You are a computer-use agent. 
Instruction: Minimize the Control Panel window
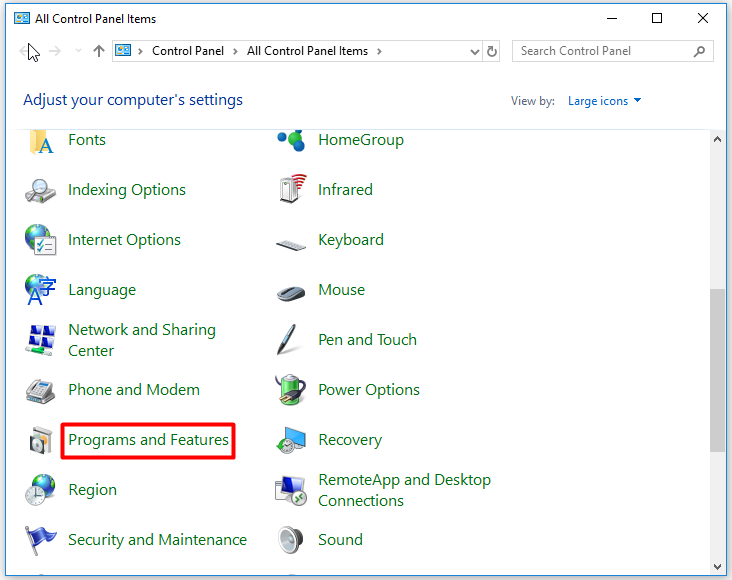612,18
